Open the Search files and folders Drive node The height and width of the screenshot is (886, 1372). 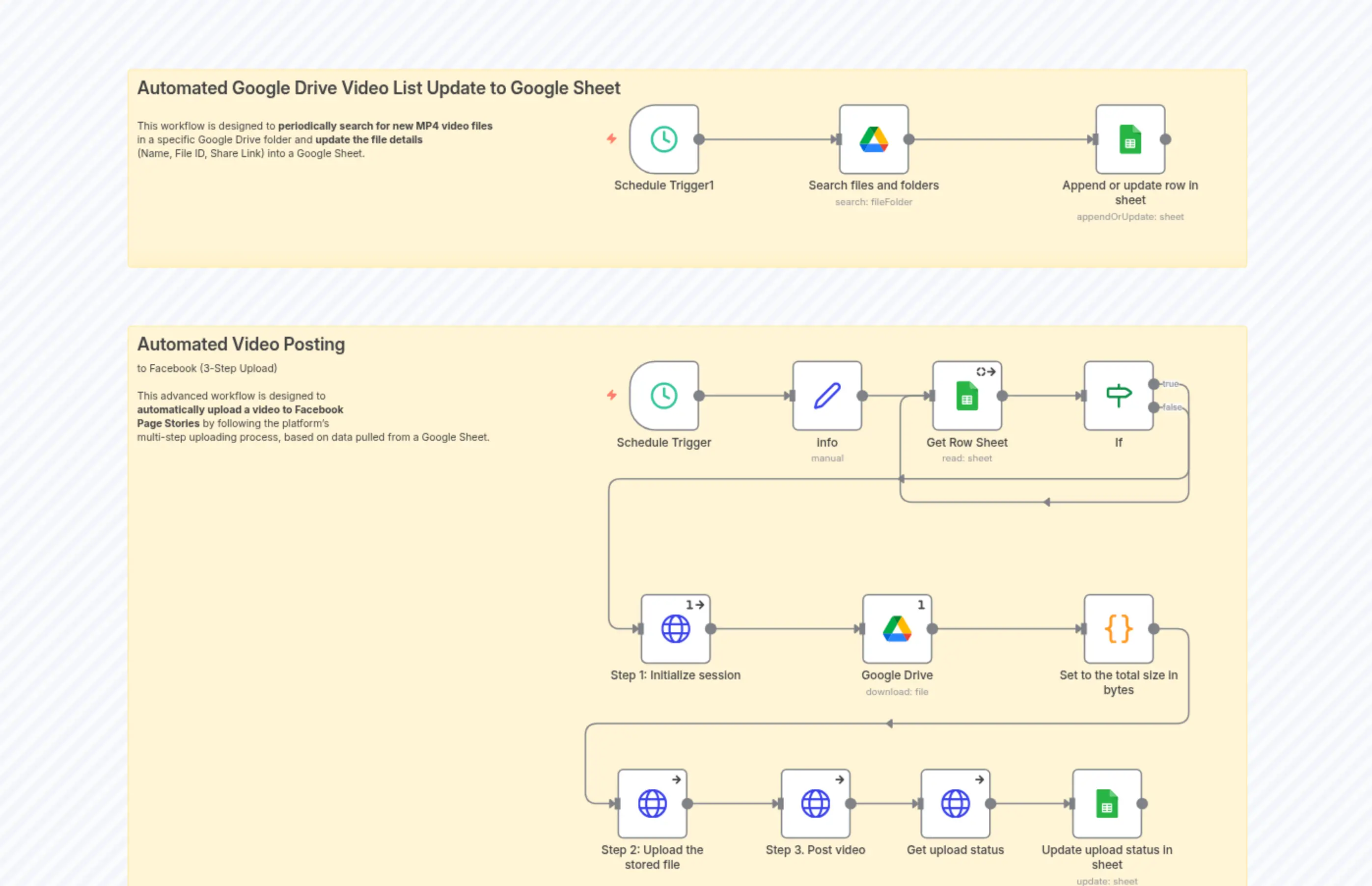click(874, 139)
